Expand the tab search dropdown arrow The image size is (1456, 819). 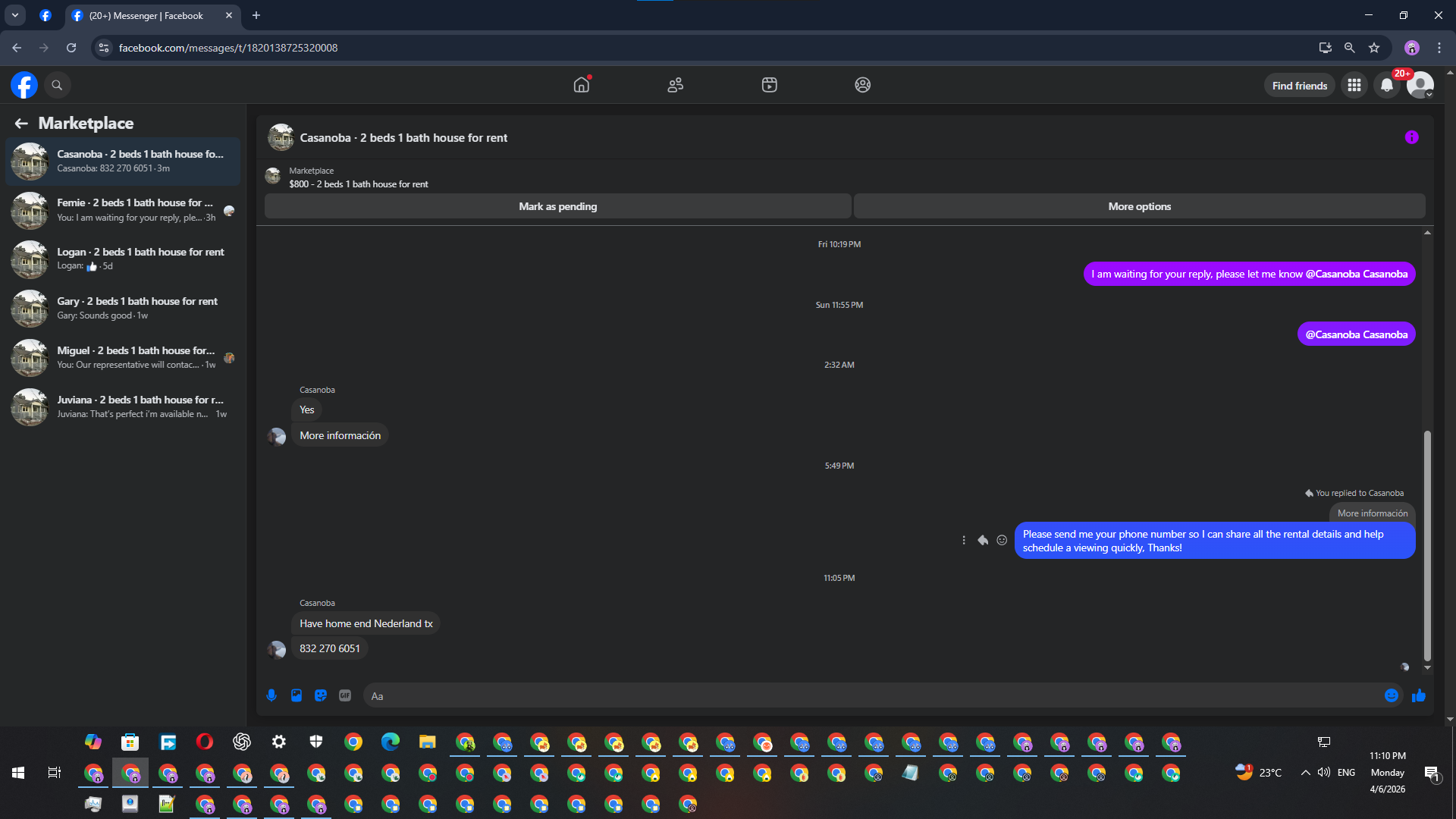15,15
